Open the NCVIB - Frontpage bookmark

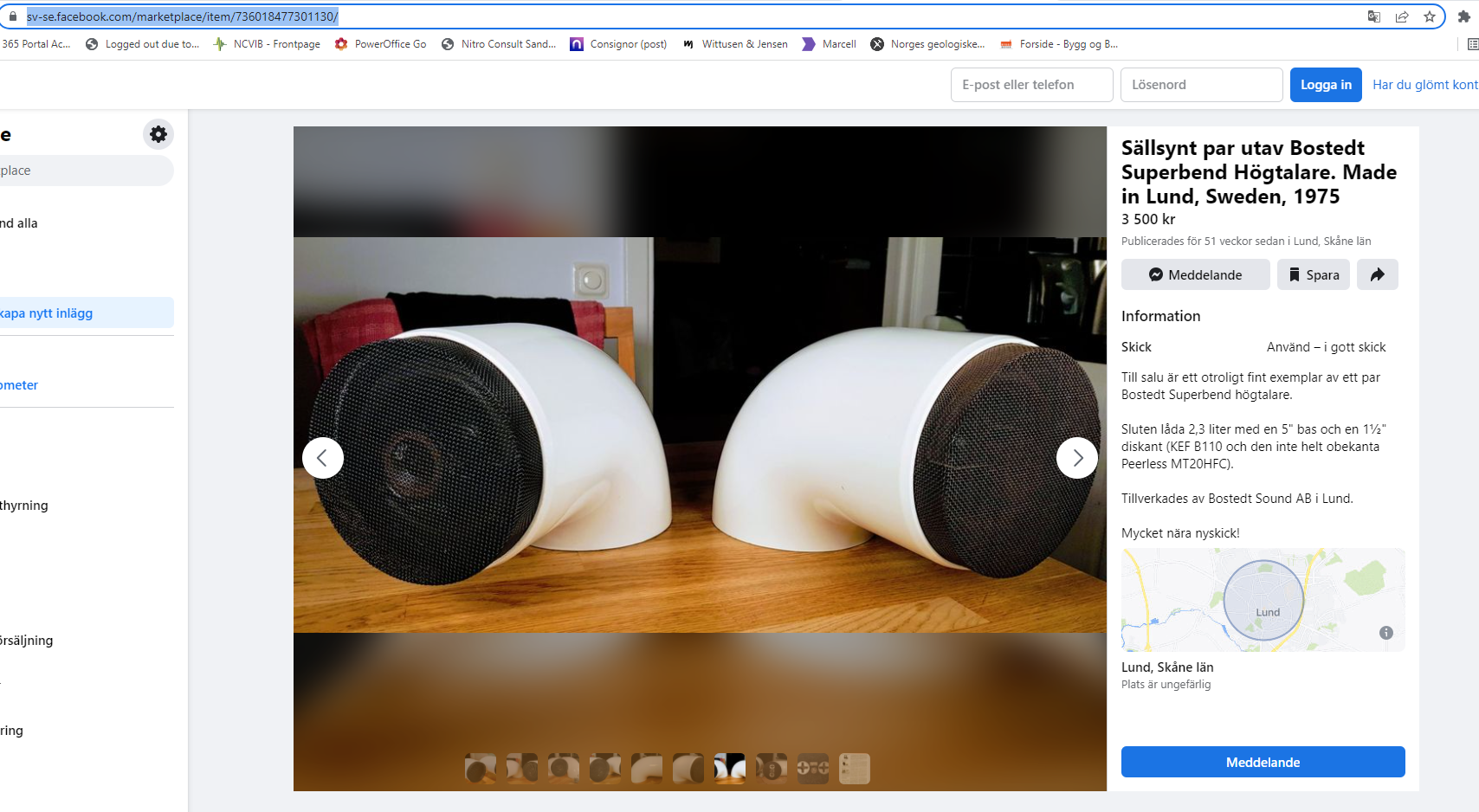tap(267, 44)
